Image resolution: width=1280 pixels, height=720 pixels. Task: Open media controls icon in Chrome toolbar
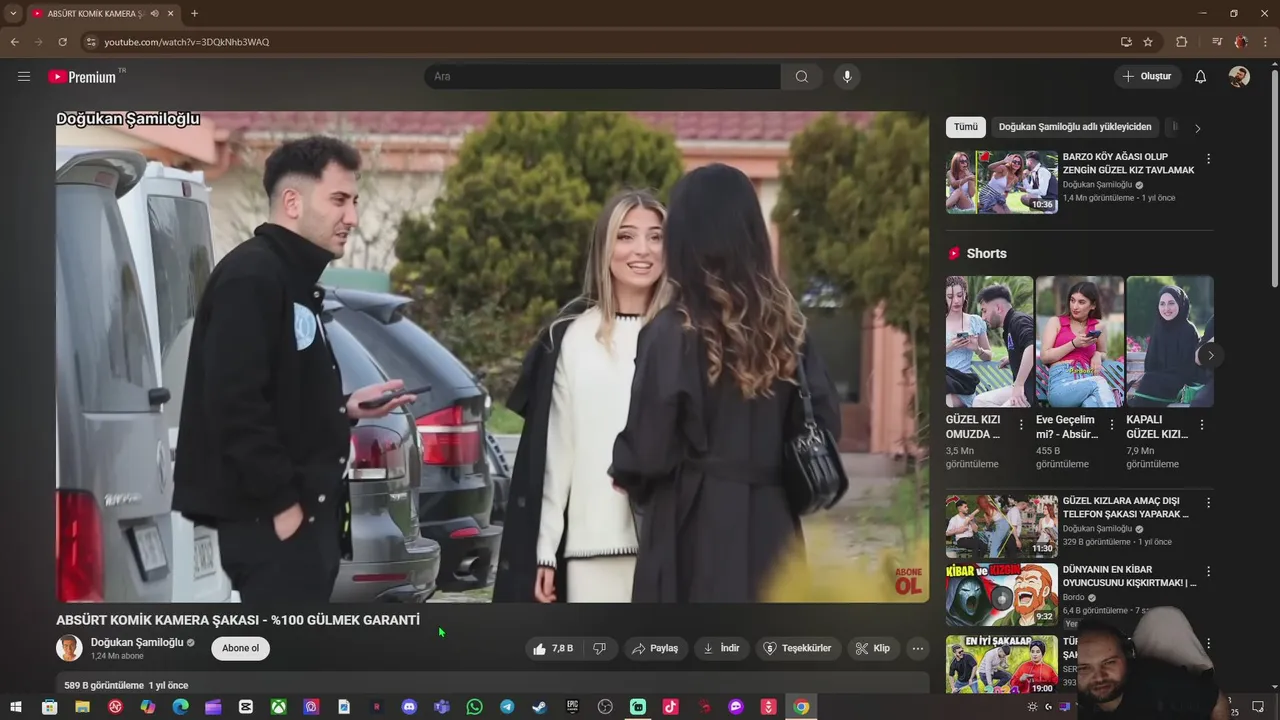[1217, 42]
